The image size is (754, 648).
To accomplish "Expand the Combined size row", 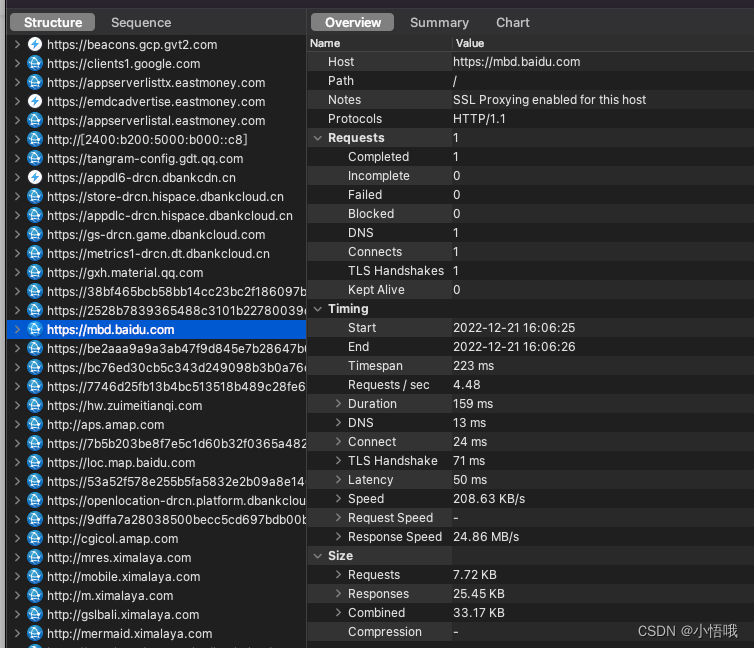I will [x=339, y=612].
